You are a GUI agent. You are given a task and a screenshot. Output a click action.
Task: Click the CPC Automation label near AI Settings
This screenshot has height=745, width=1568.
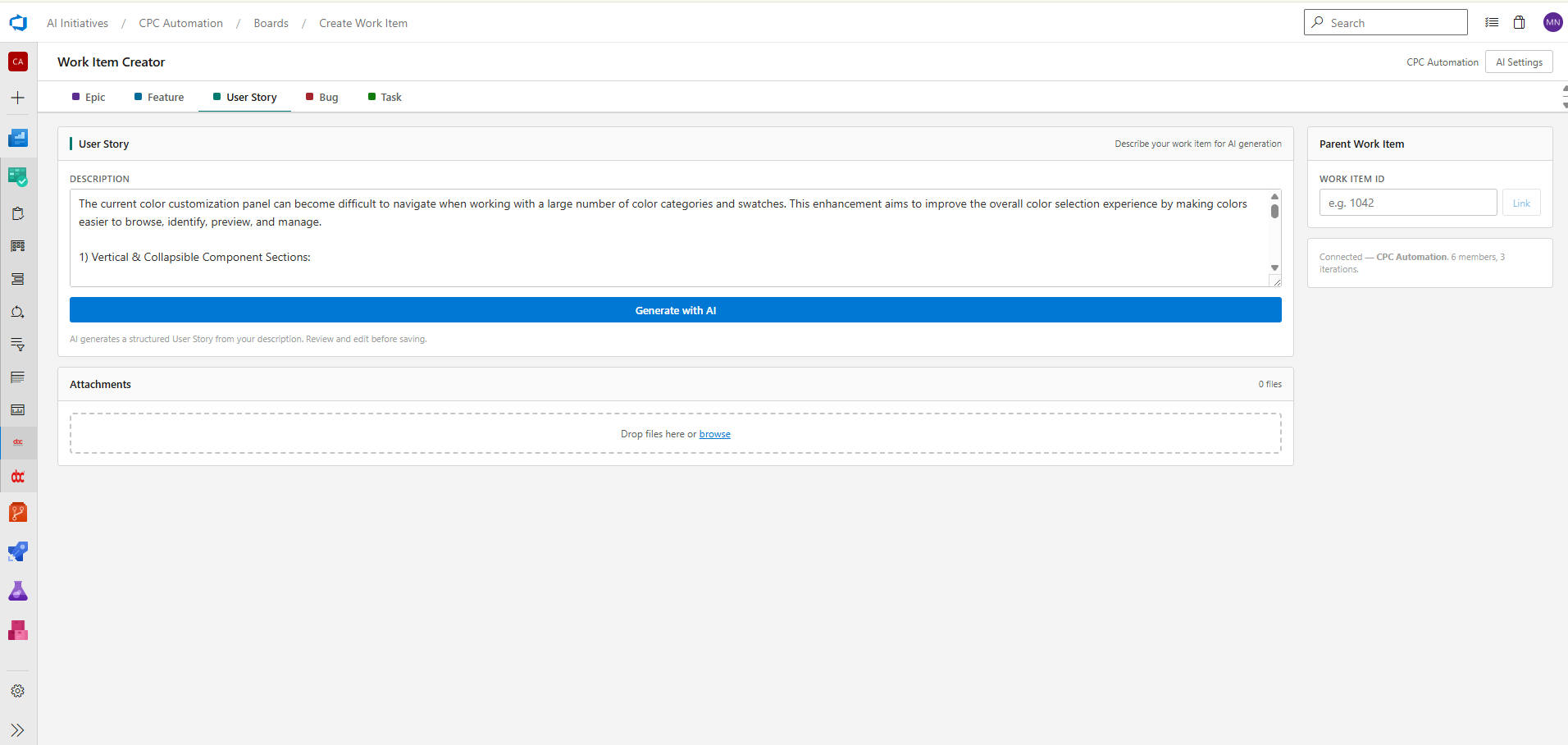point(1442,62)
